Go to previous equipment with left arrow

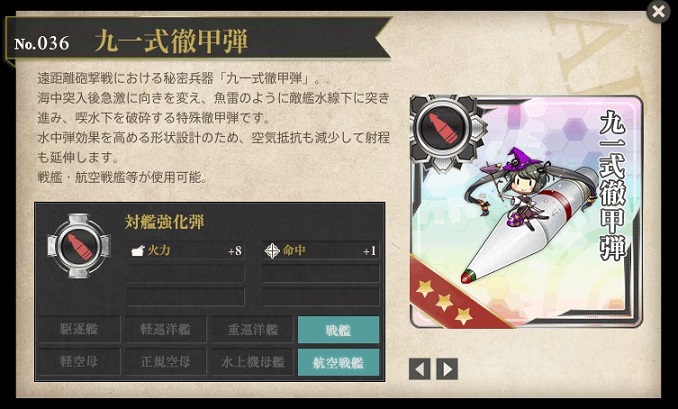(419, 369)
